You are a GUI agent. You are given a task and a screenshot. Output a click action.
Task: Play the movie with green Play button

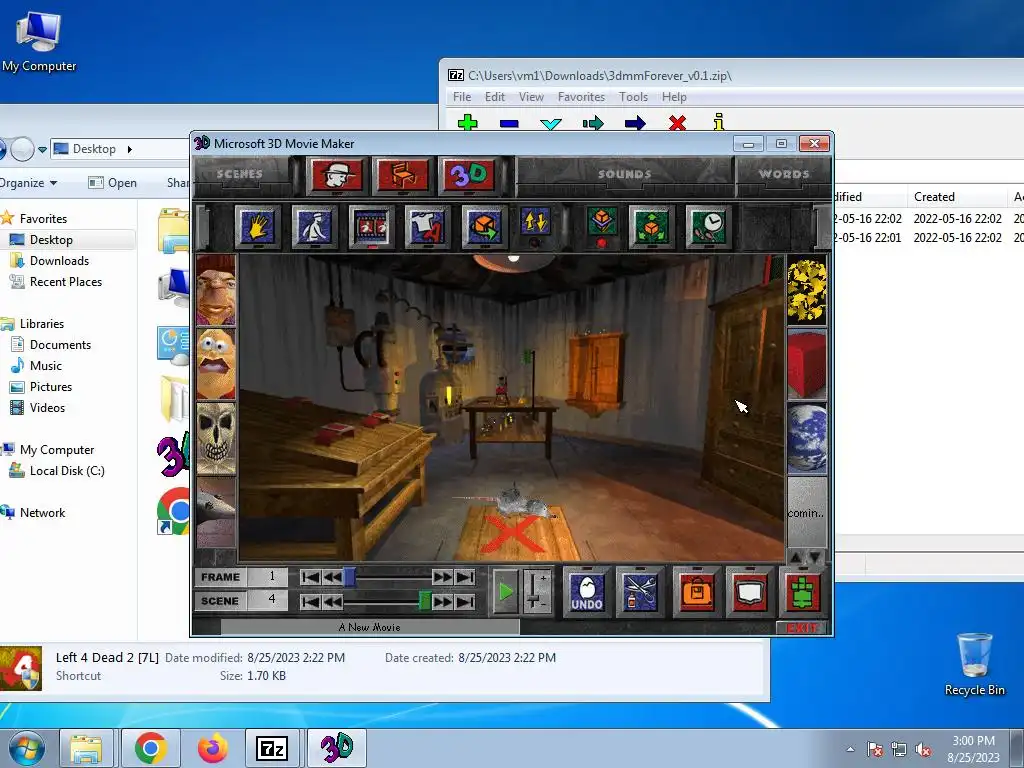click(505, 592)
